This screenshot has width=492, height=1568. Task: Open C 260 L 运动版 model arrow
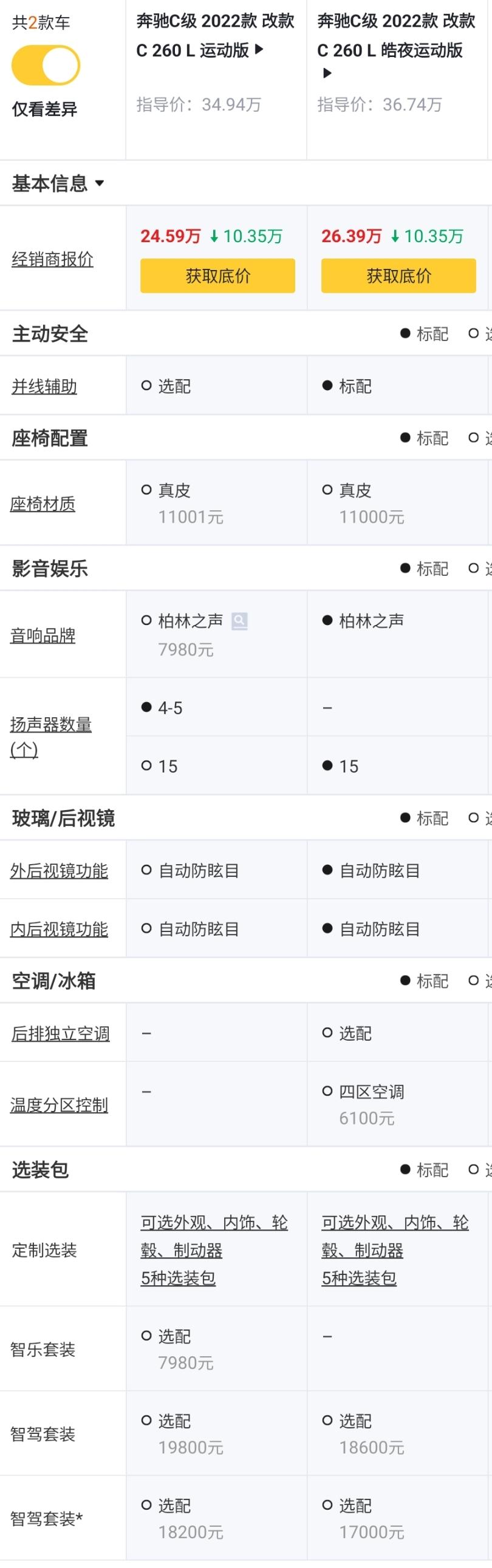click(x=259, y=49)
